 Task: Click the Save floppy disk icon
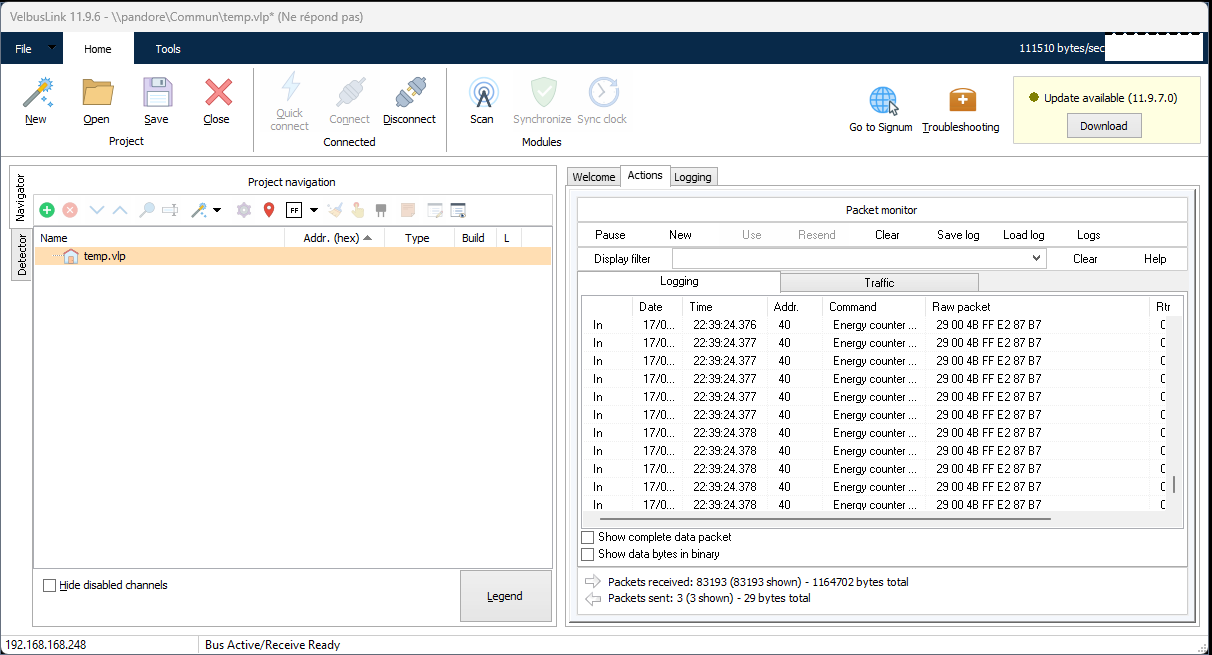click(157, 94)
